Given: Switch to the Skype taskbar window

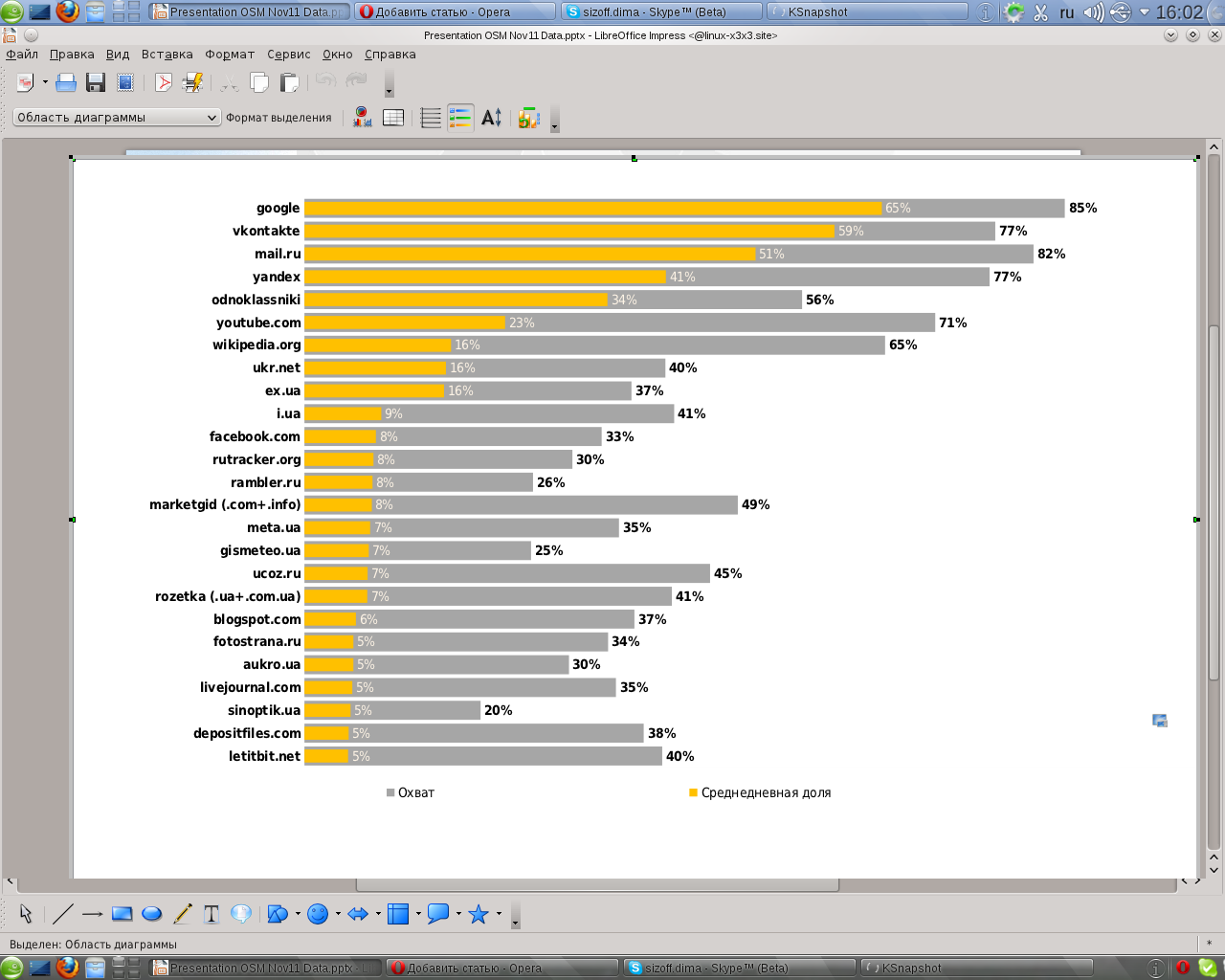Looking at the screenshot, I should [x=661, y=12].
